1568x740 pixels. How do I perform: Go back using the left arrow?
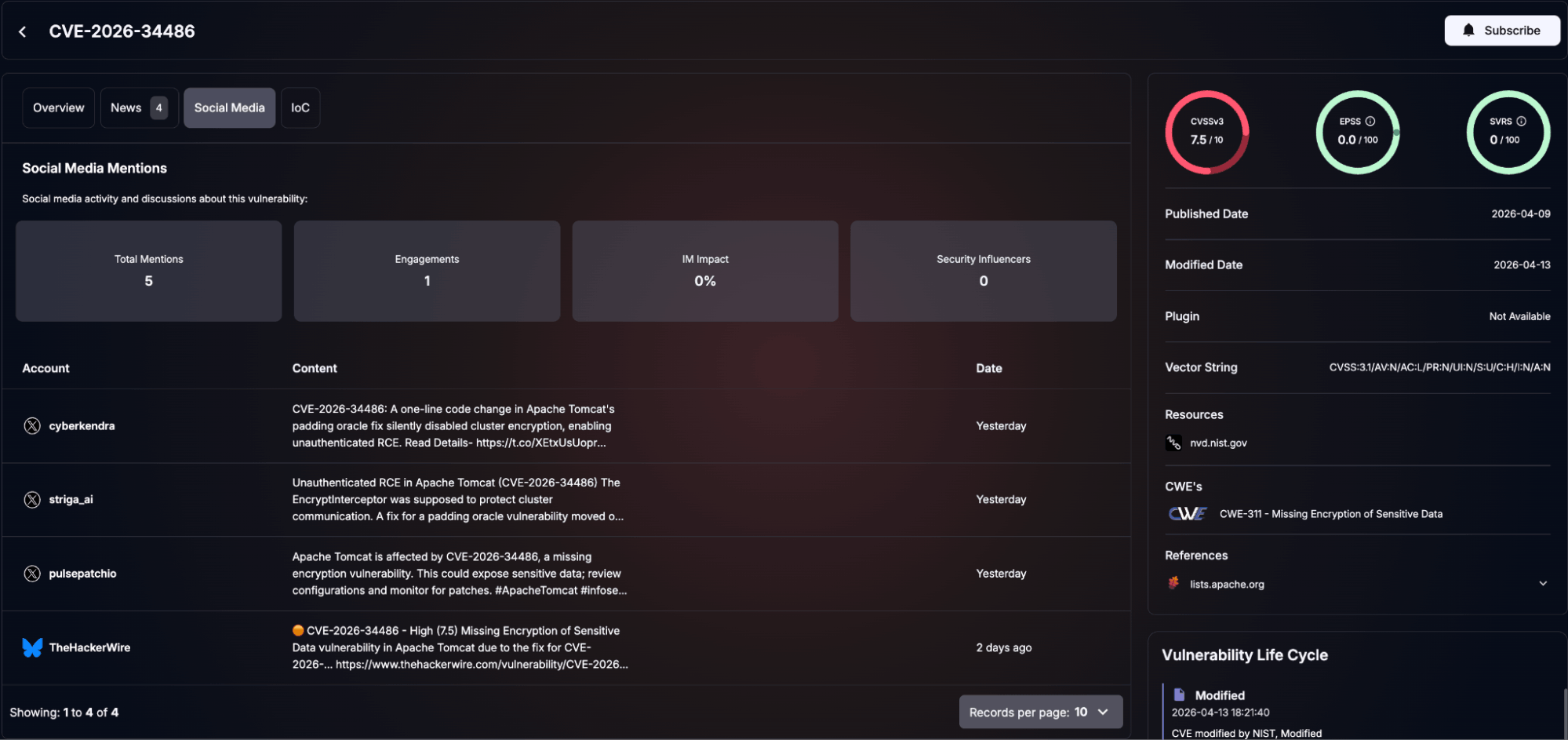[x=22, y=31]
